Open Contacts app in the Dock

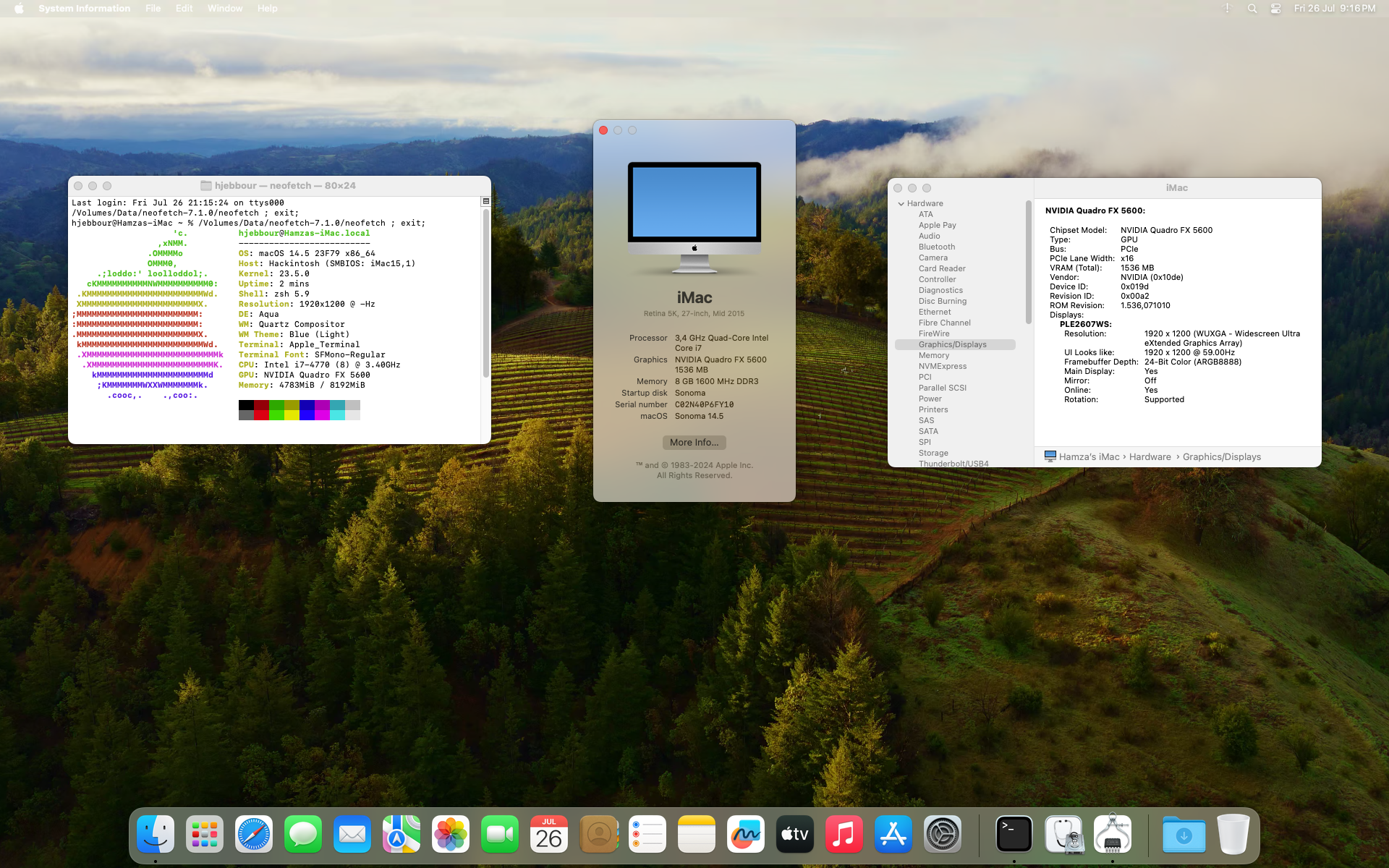tap(598, 835)
